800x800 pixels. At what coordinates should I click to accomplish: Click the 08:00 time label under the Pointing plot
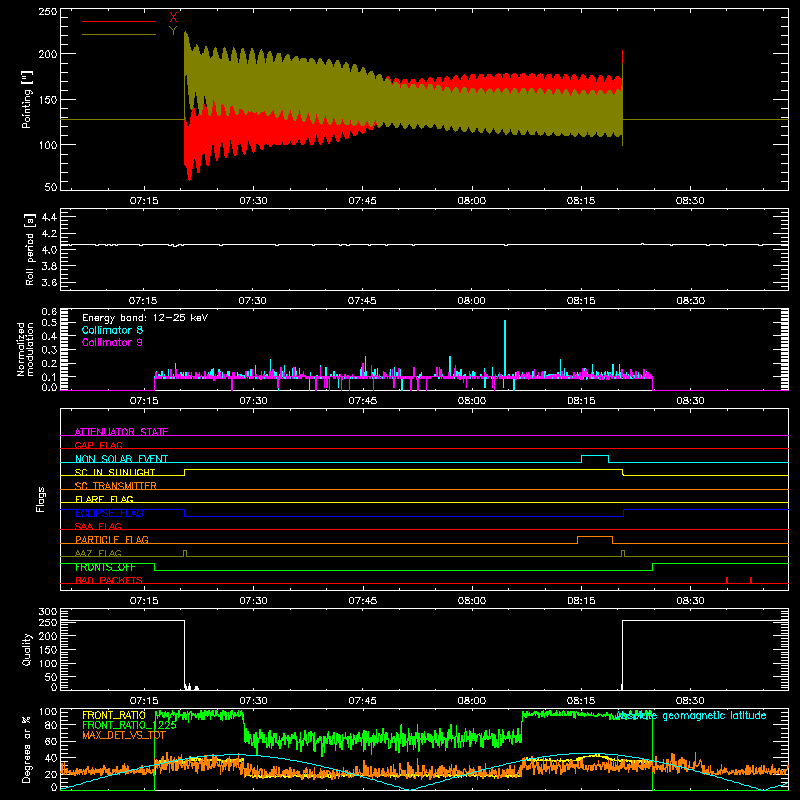click(471, 201)
